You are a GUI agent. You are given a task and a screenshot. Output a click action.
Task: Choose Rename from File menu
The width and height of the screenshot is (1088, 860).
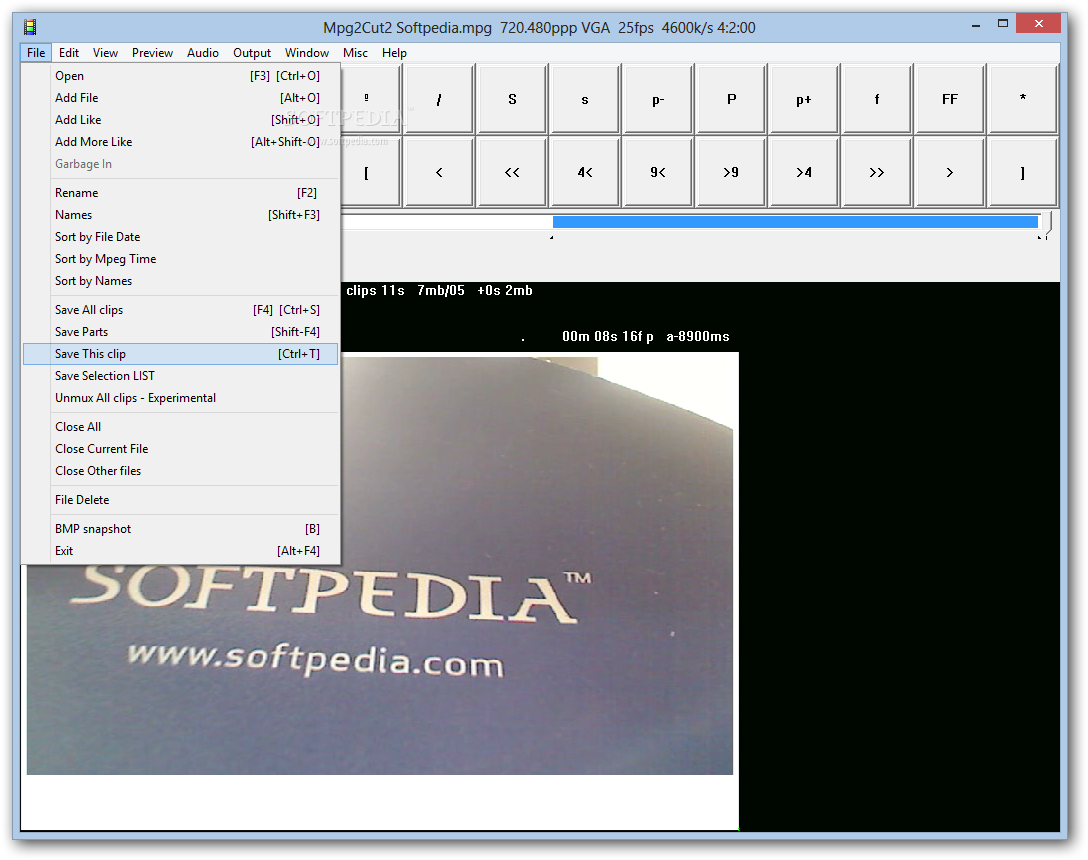pyautogui.click(x=180, y=193)
